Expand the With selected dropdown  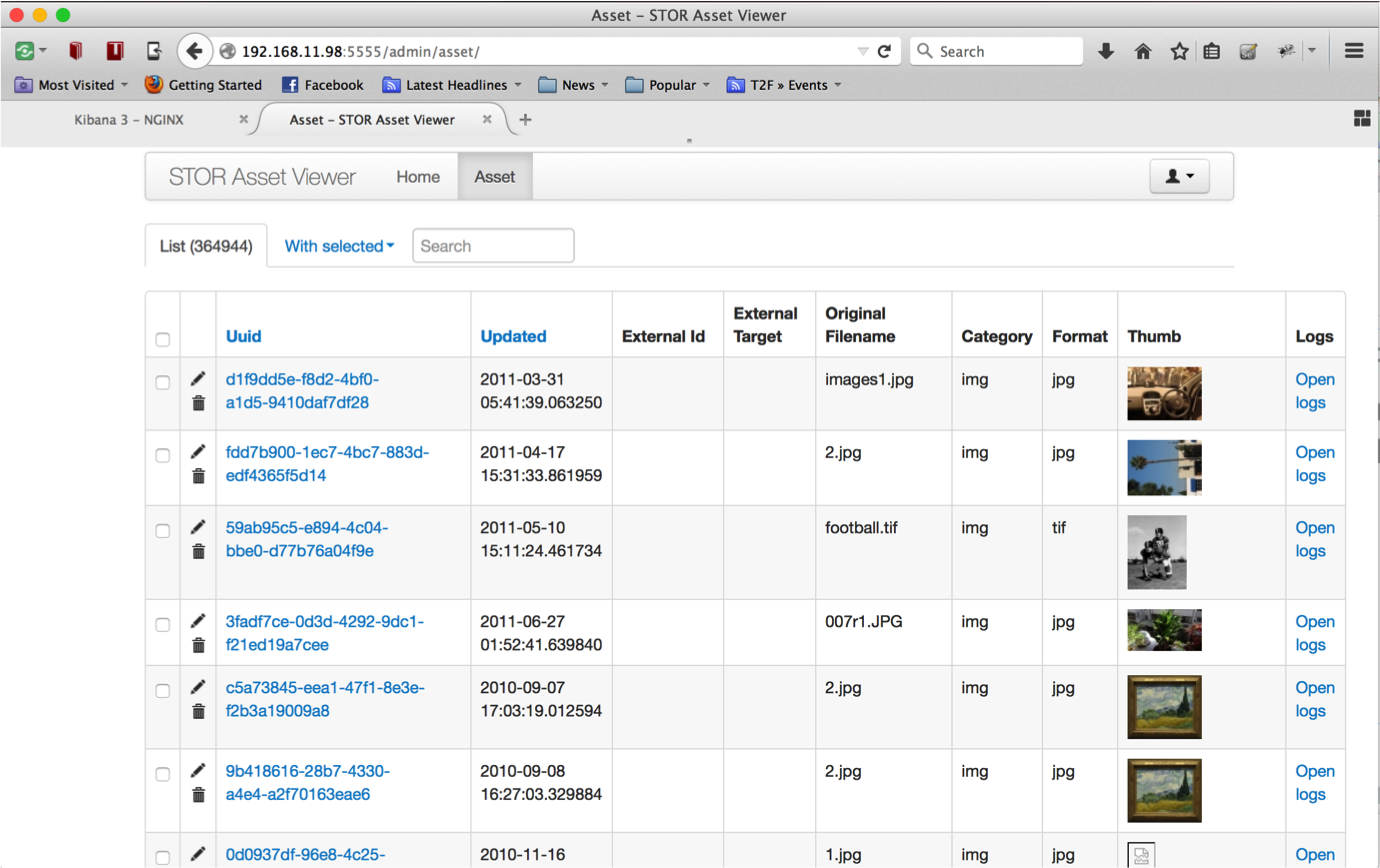(339, 246)
